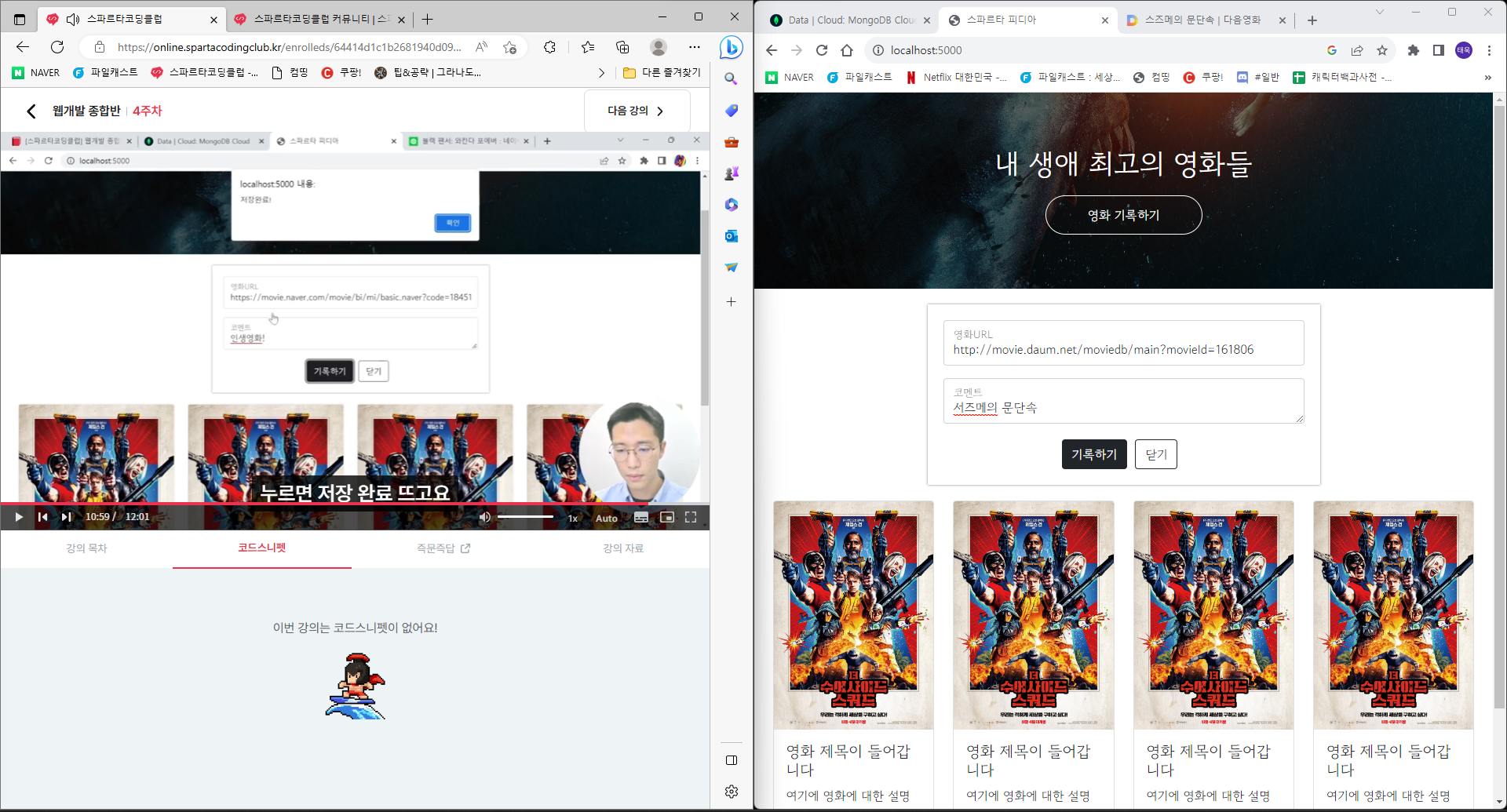Refresh the Edge page
1507x812 pixels.
[57, 47]
